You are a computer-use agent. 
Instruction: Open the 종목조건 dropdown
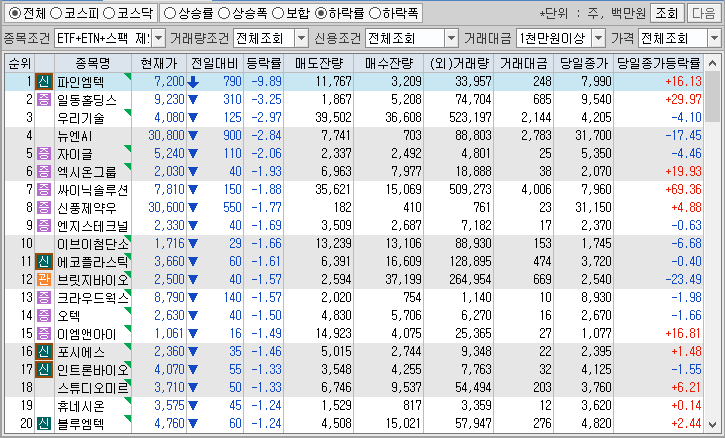coord(158,38)
